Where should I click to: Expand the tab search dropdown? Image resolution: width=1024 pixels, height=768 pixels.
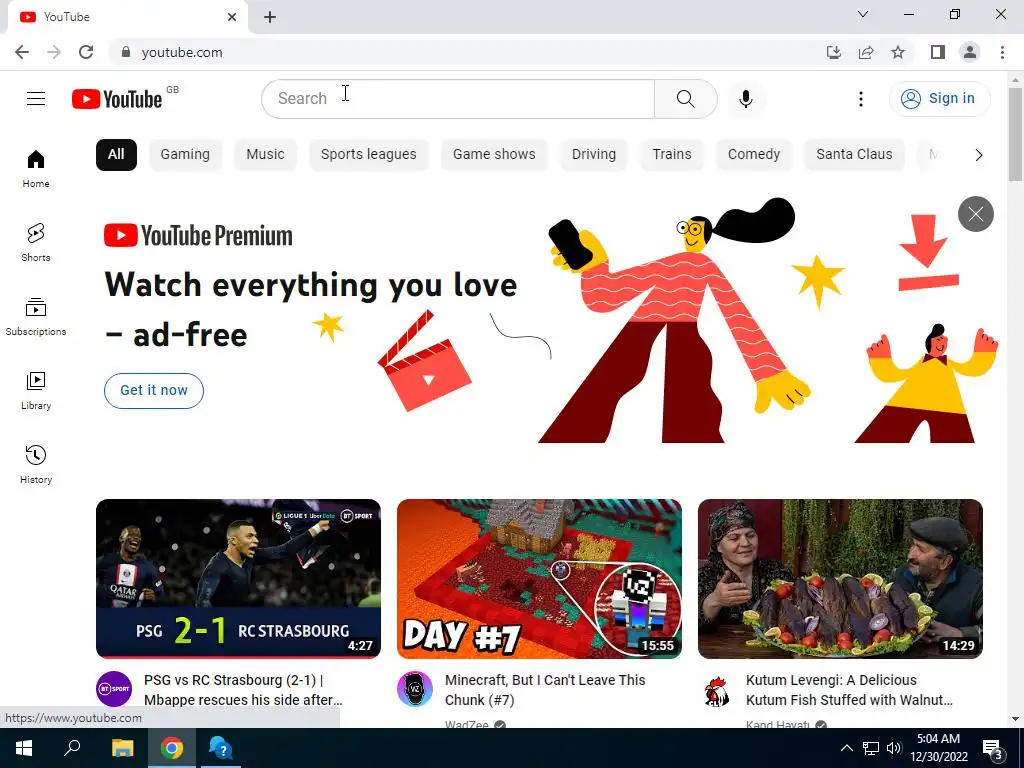tap(863, 14)
